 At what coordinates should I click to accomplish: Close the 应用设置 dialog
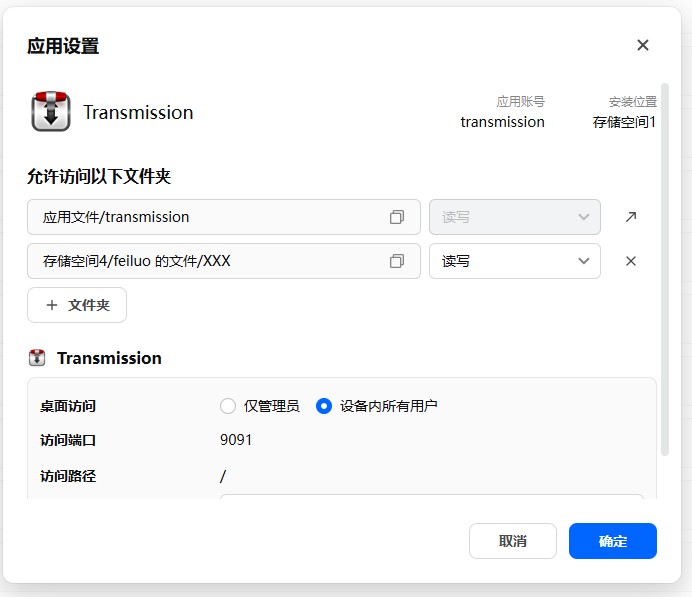click(x=643, y=45)
